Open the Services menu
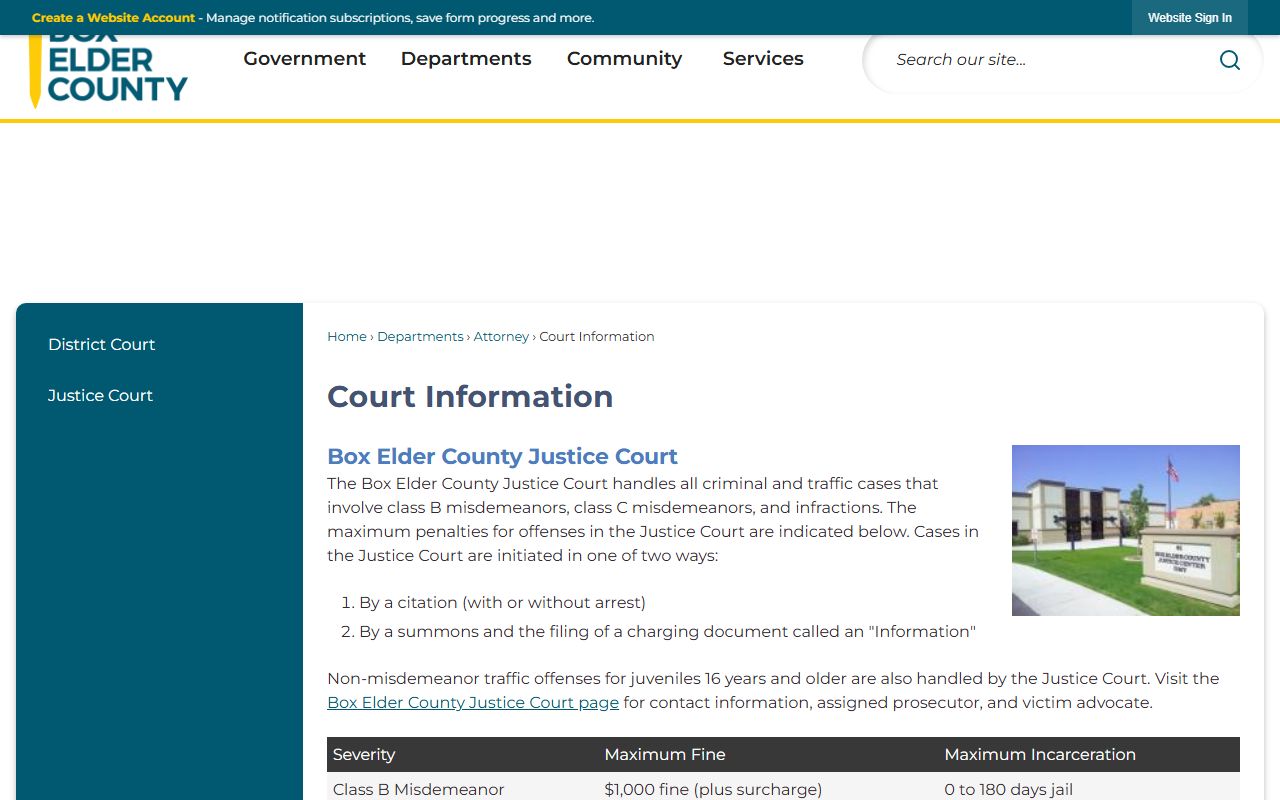 (763, 59)
